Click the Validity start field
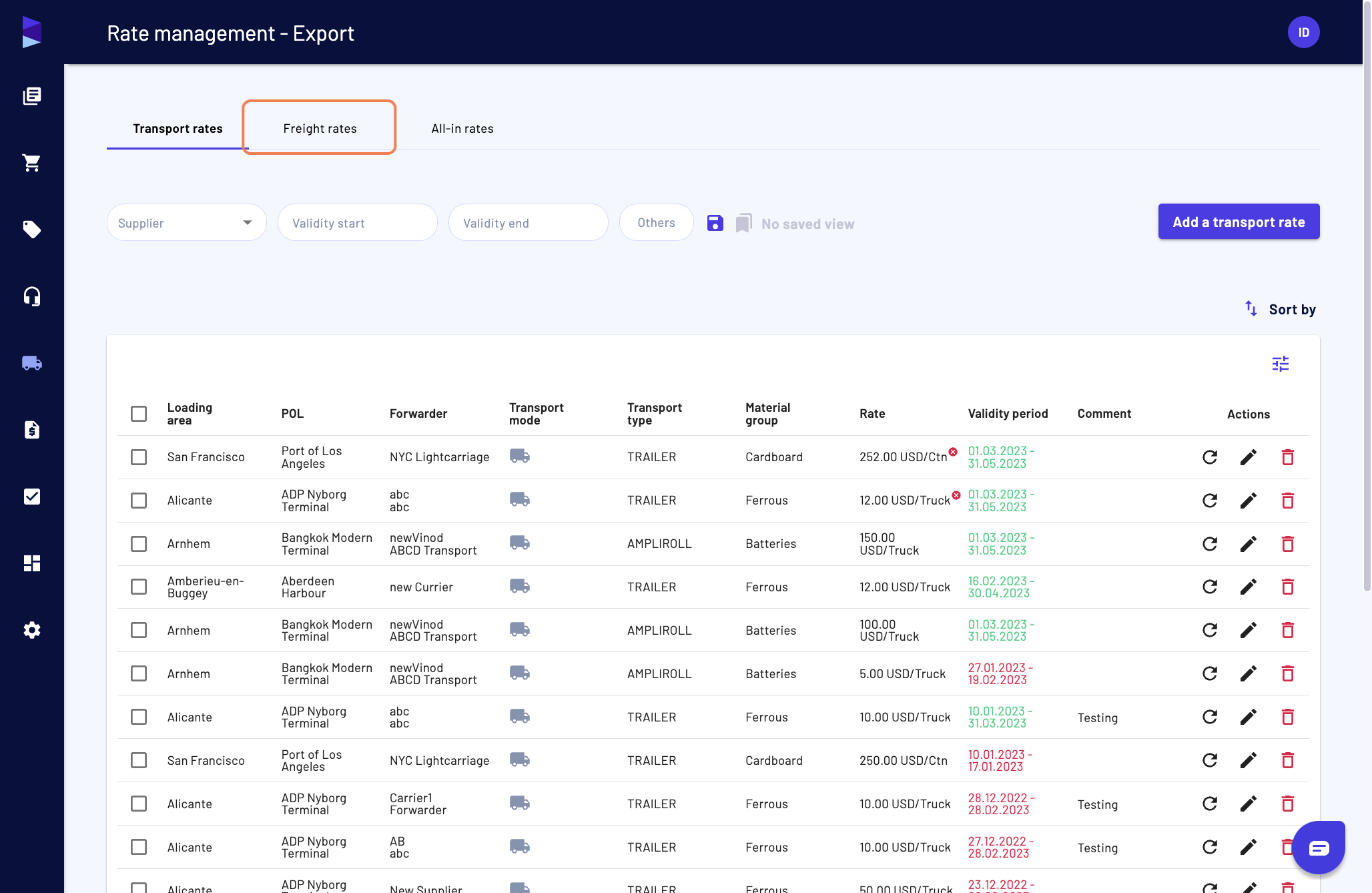1372x893 pixels. click(x=358, y=222)
